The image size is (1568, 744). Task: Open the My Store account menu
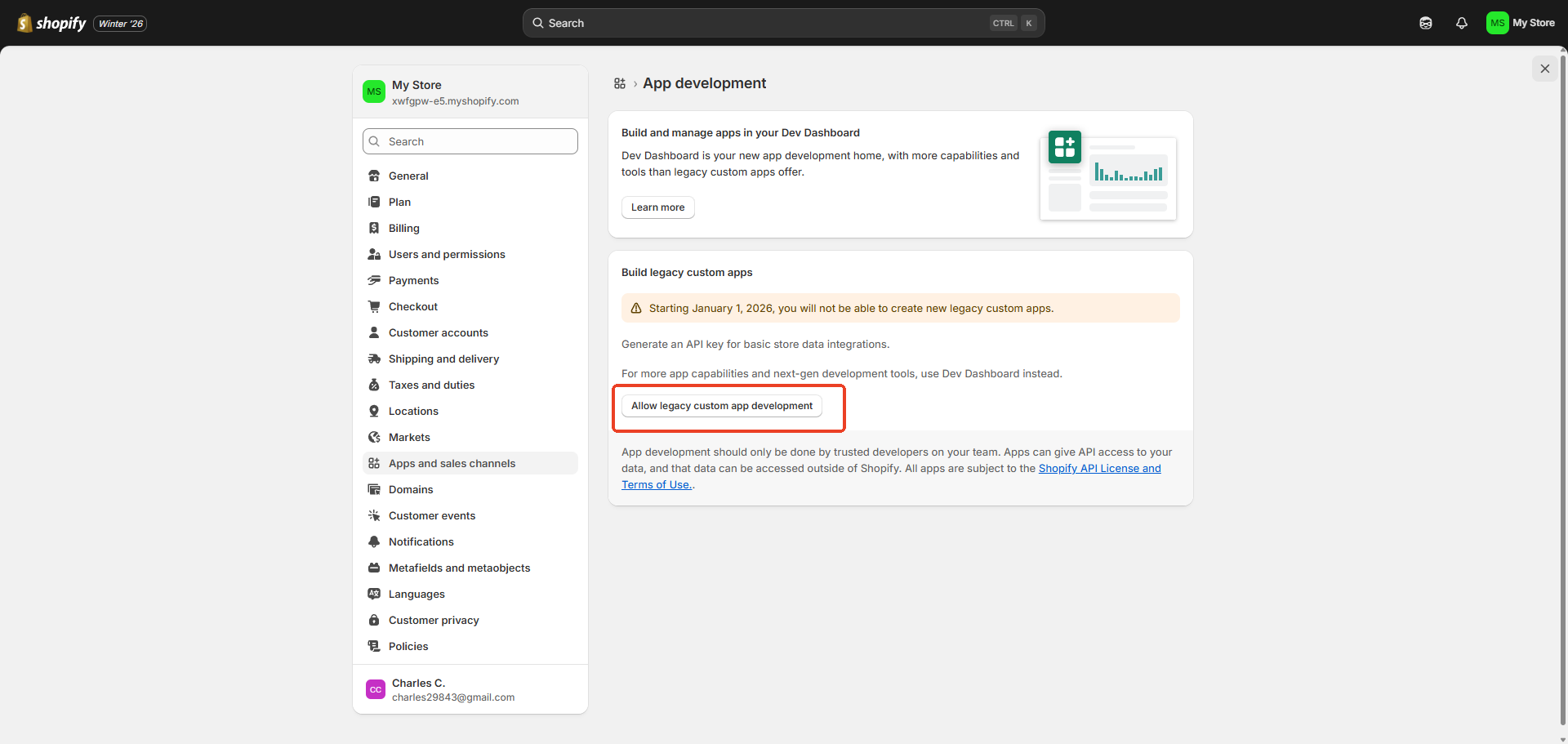tap(1520, 23)
